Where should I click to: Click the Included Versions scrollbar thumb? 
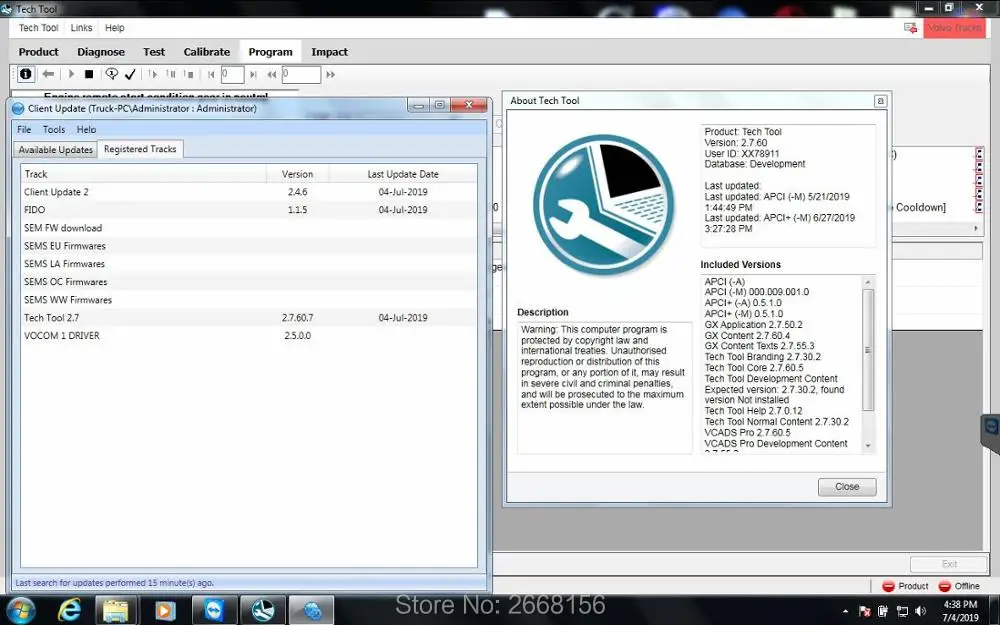click(867, 349)
